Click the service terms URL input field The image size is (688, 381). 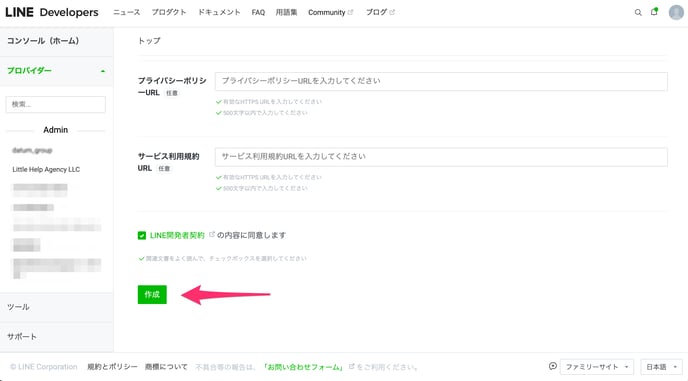coord(441,157)
